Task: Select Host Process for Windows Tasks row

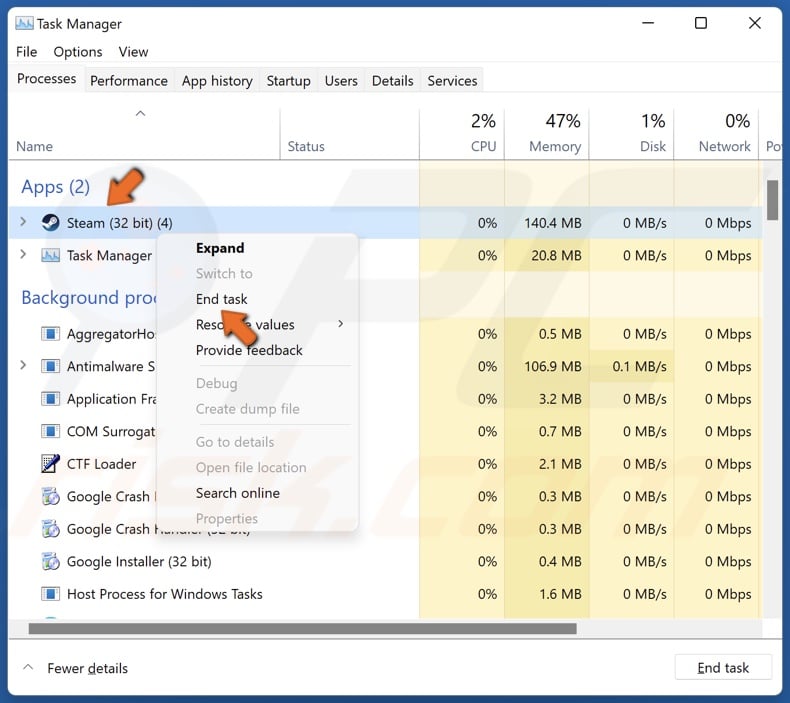Action: (385, 594)
